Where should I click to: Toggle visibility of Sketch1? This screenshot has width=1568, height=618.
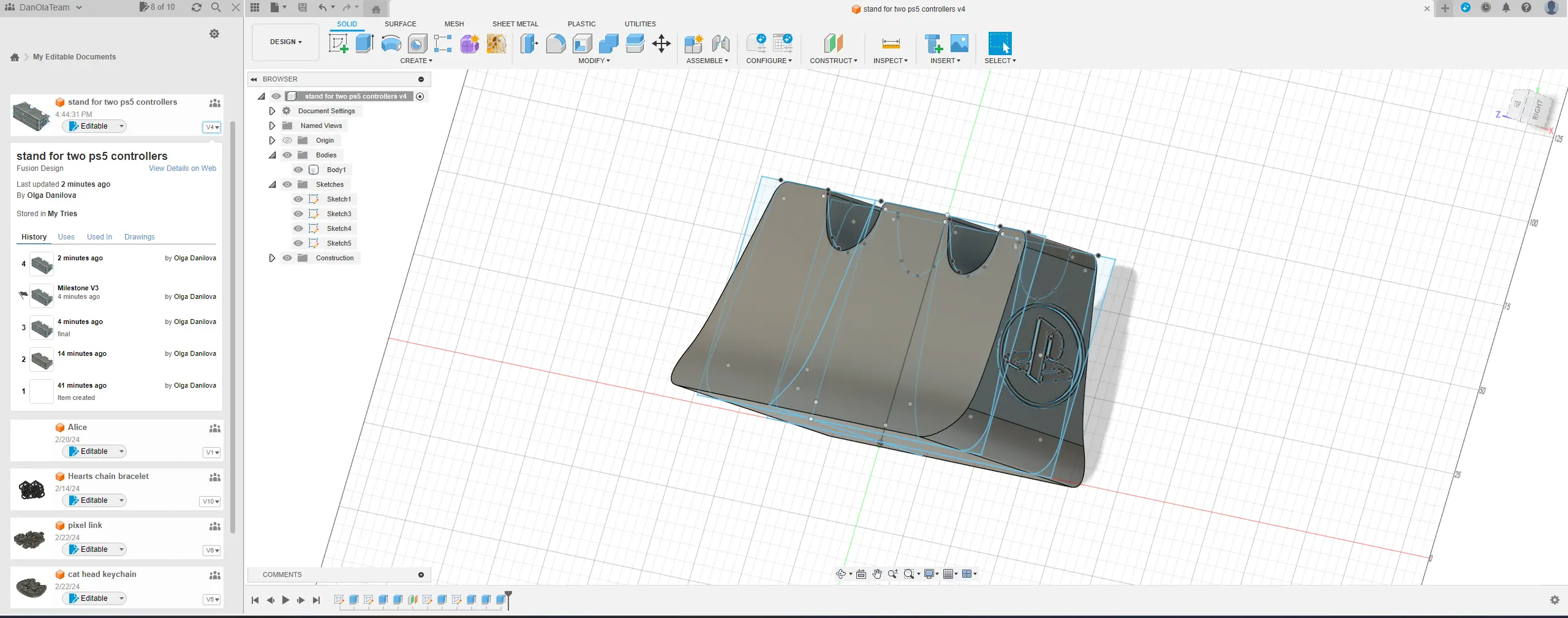click(298, 199)
